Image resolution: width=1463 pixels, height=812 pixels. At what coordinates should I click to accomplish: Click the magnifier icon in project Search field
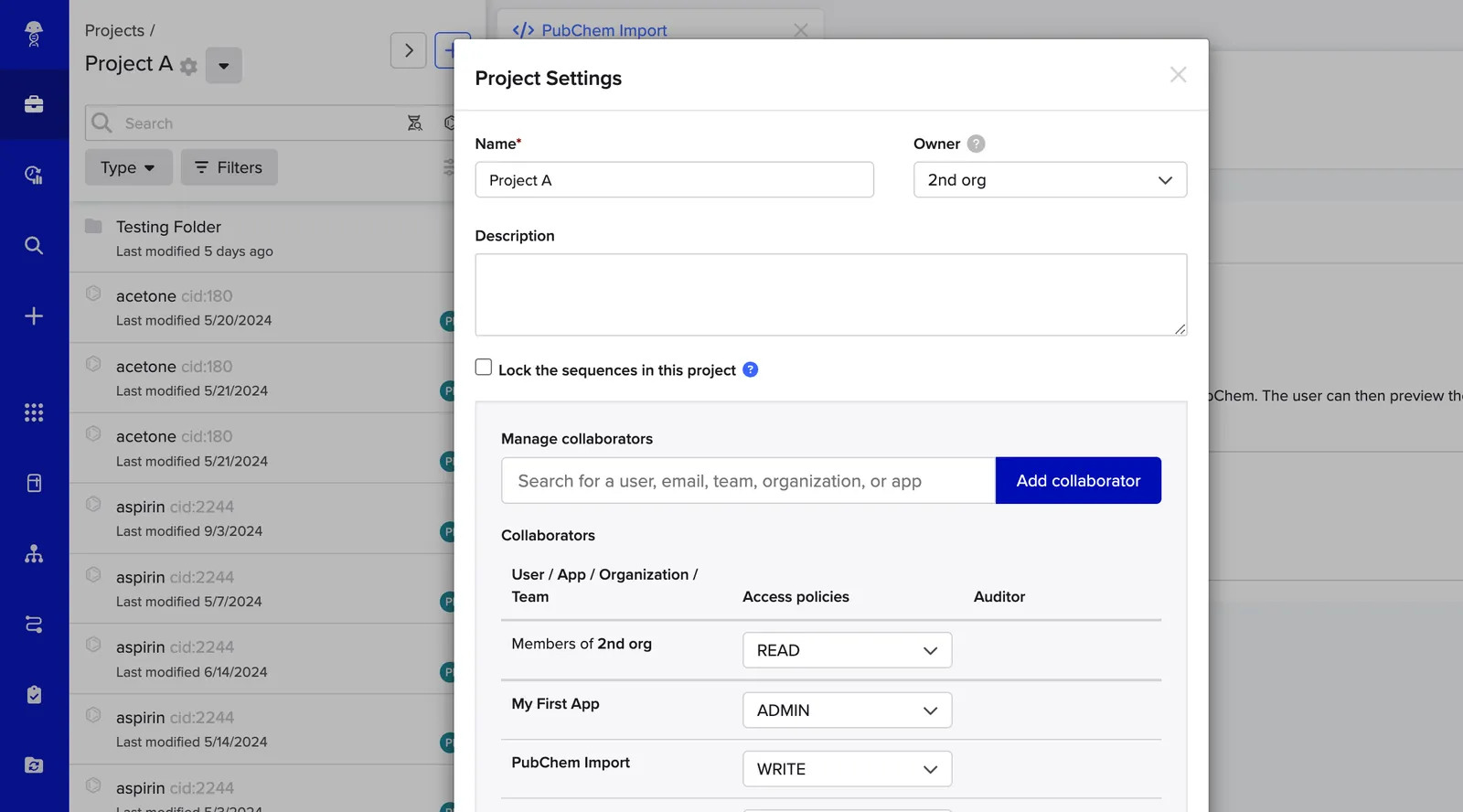[x=101, y=123]
